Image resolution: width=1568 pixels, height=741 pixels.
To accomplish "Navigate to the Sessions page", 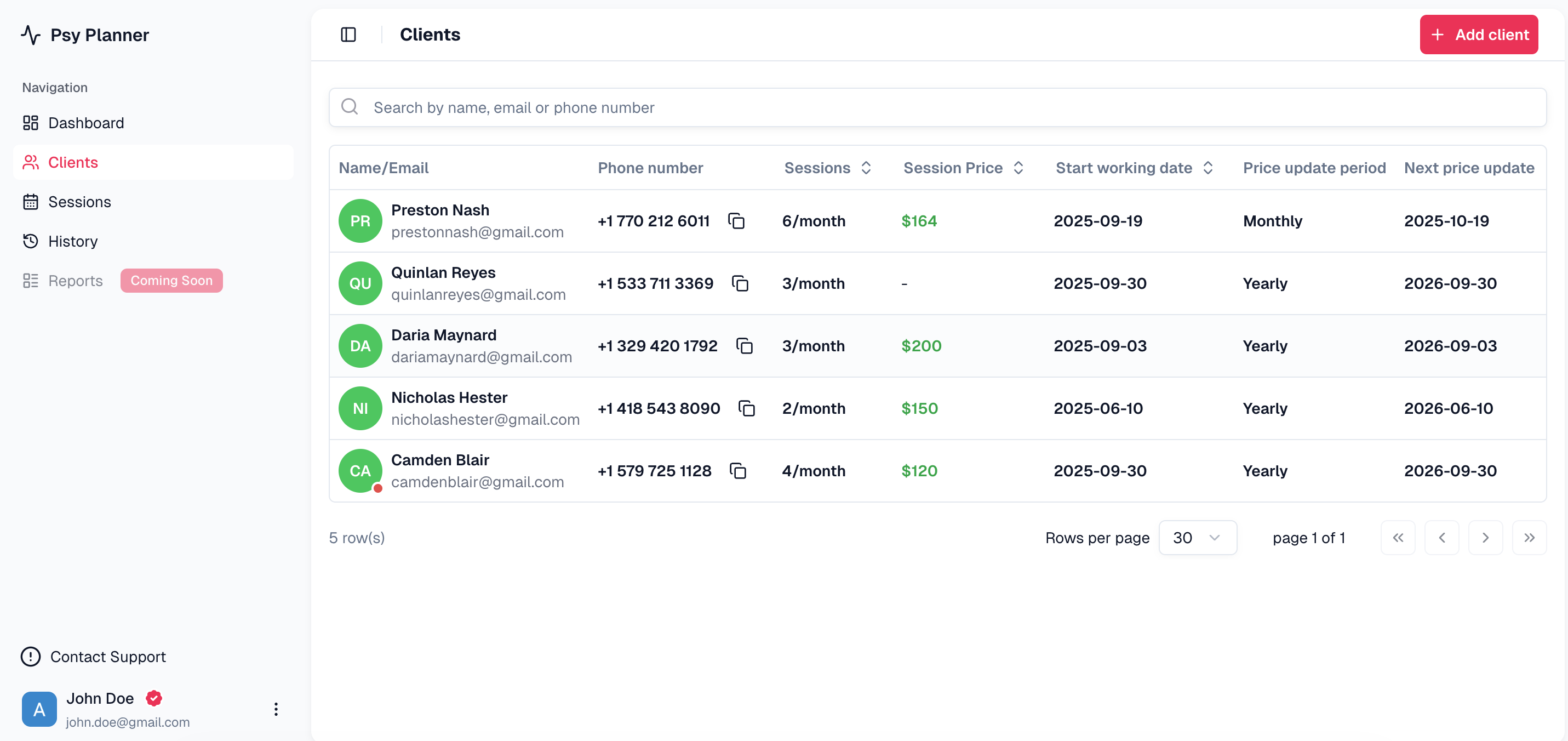I will 79,202.
